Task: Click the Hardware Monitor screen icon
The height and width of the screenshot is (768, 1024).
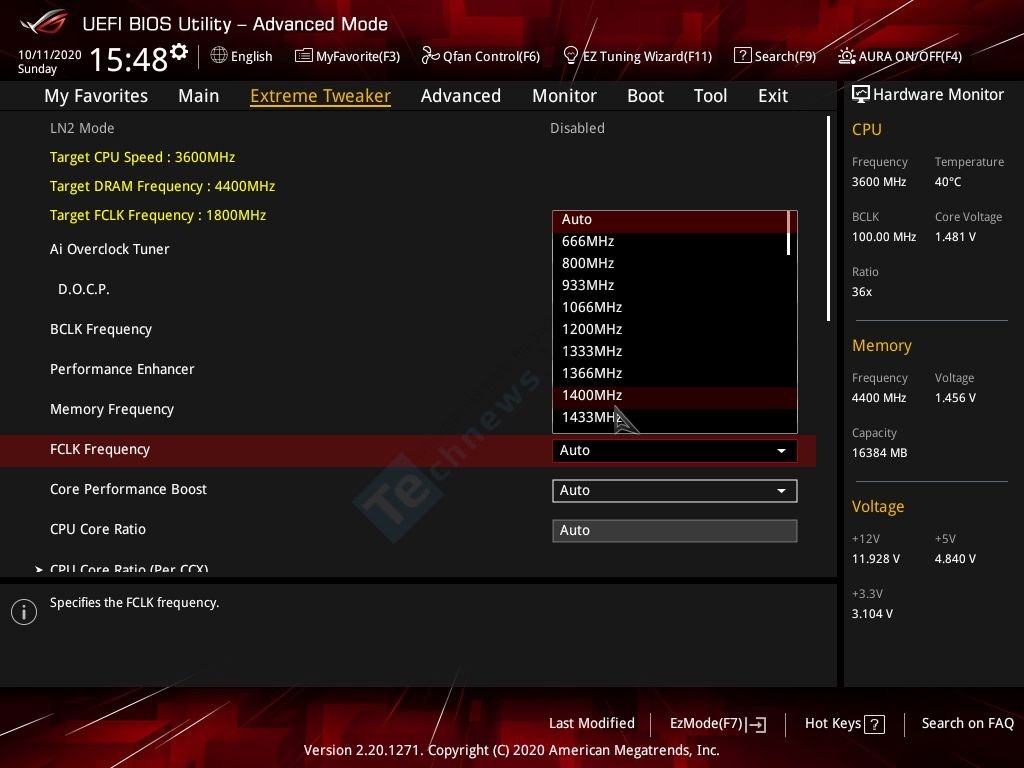Action: pyautogui.click(x=861, y=95)
